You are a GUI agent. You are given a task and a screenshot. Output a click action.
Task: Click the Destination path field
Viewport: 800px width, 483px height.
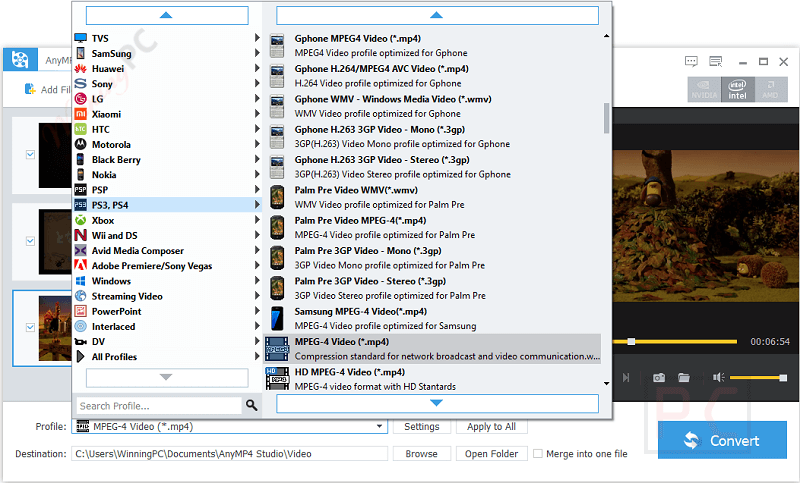point(230,453)
